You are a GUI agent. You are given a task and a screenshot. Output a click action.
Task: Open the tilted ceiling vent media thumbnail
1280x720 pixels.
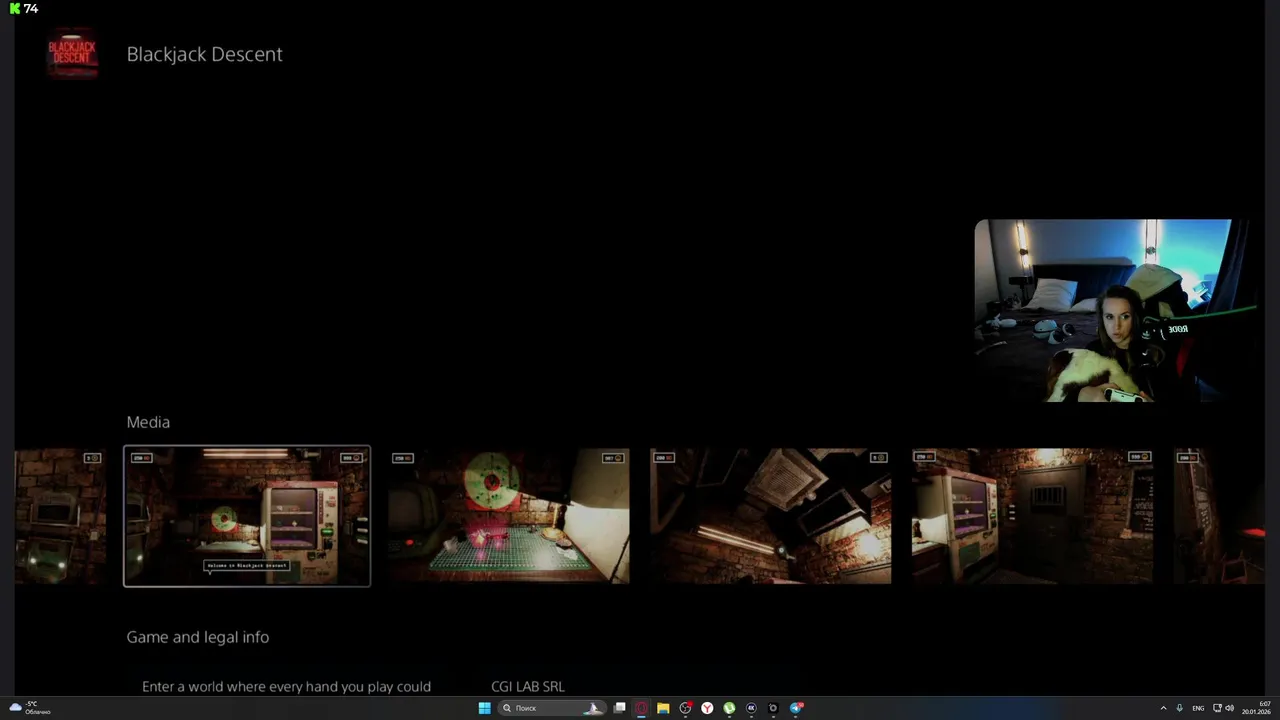(x=770, y=516)
